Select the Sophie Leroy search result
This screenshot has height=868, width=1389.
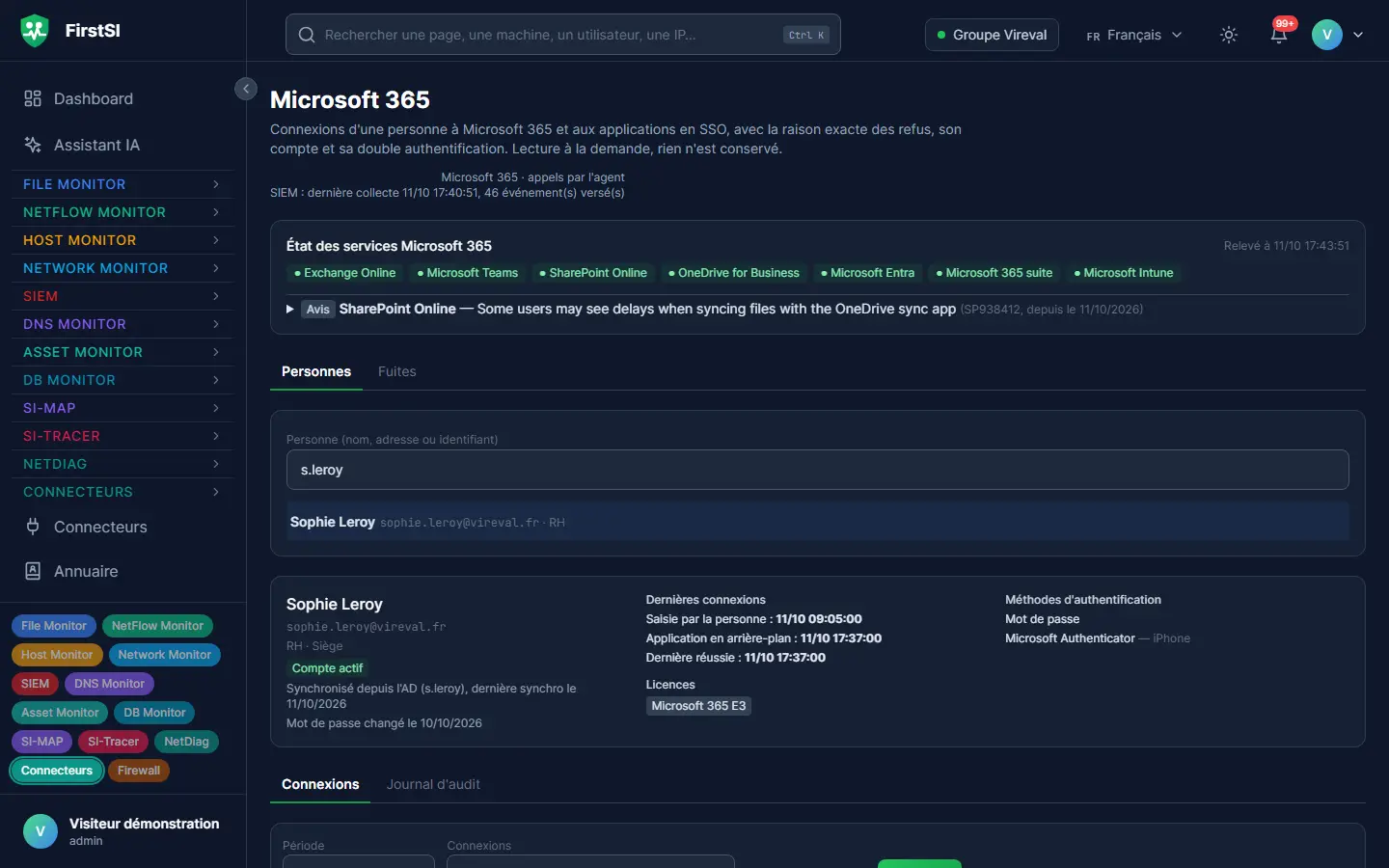(x=818, y=522)
